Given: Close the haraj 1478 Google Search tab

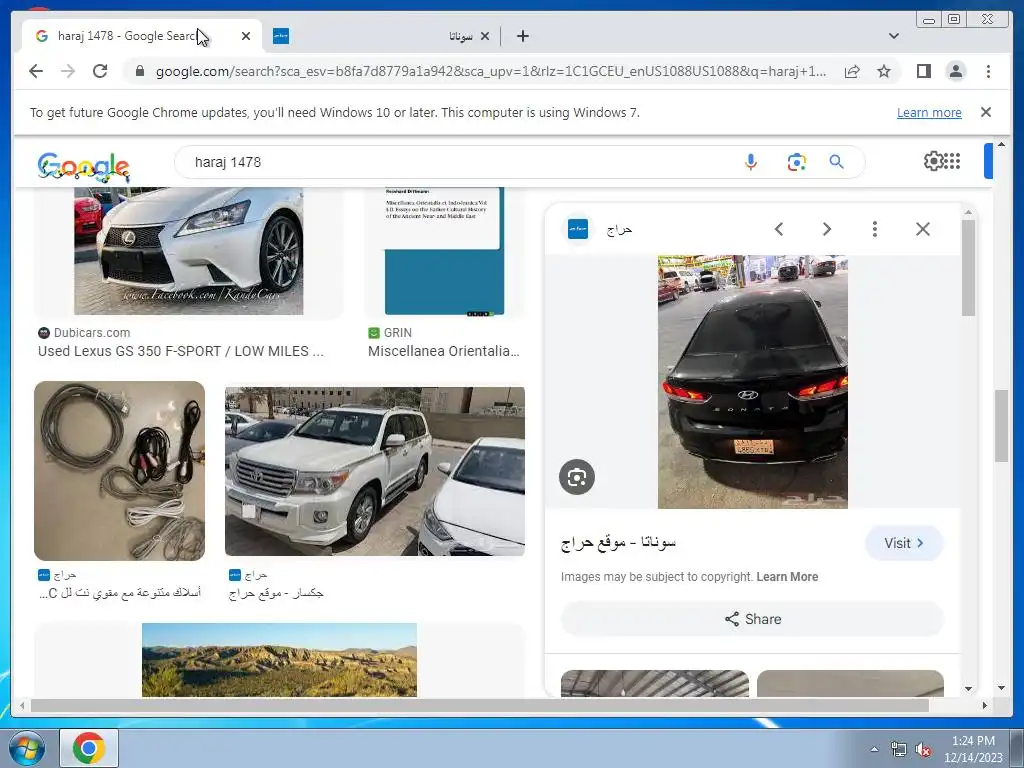Looking at the screenshot, I should tap(246, 36).
